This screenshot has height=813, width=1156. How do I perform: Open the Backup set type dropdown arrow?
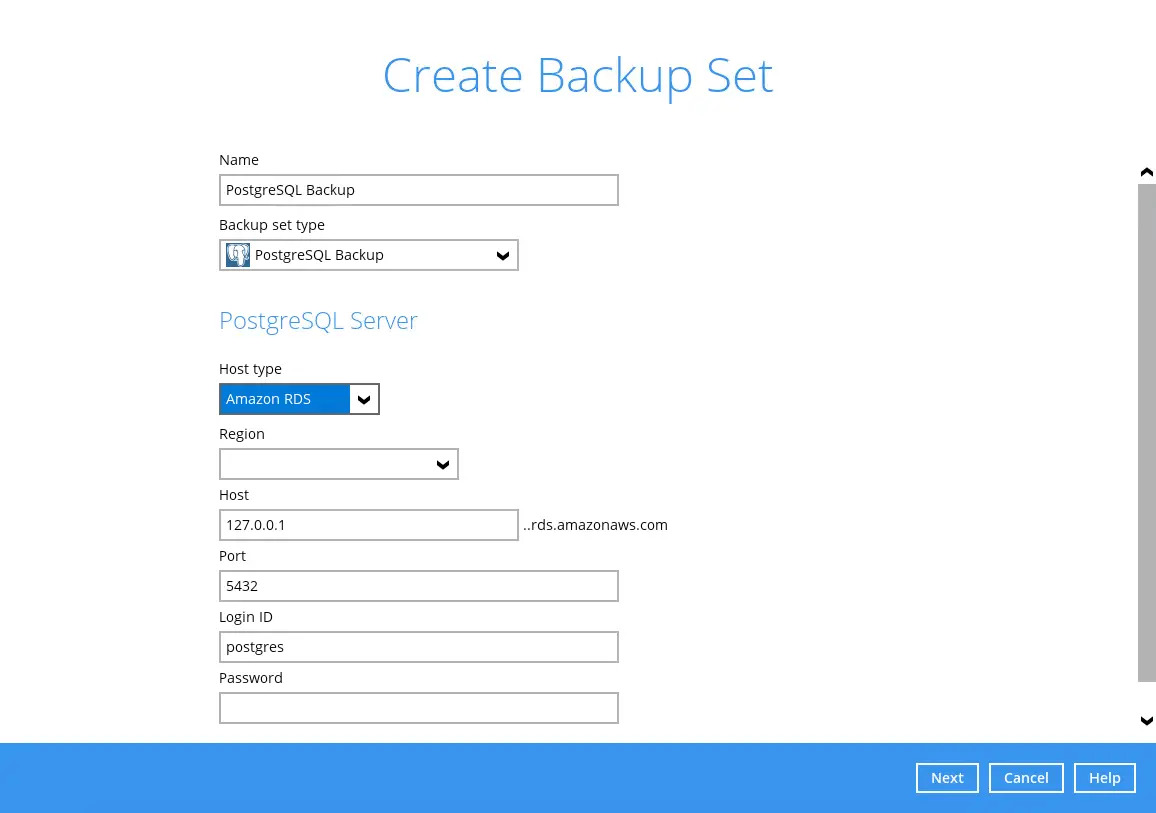coord(503,256)
